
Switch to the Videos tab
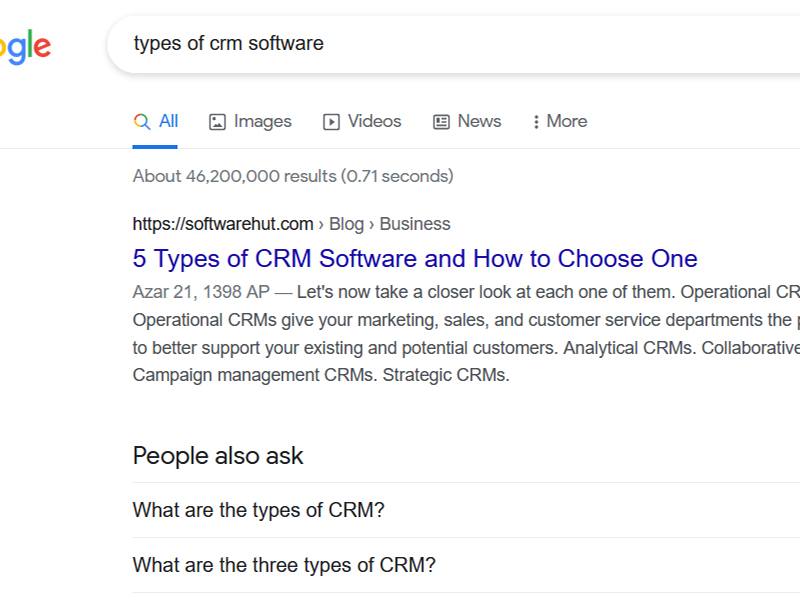(x=374, y=121)
